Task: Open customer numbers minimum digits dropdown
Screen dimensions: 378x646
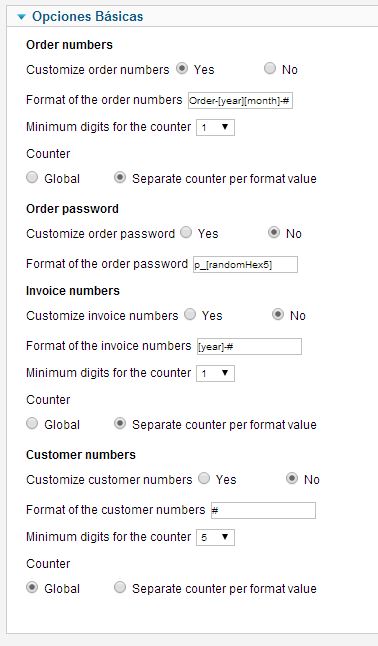Action: pos(215,537)
